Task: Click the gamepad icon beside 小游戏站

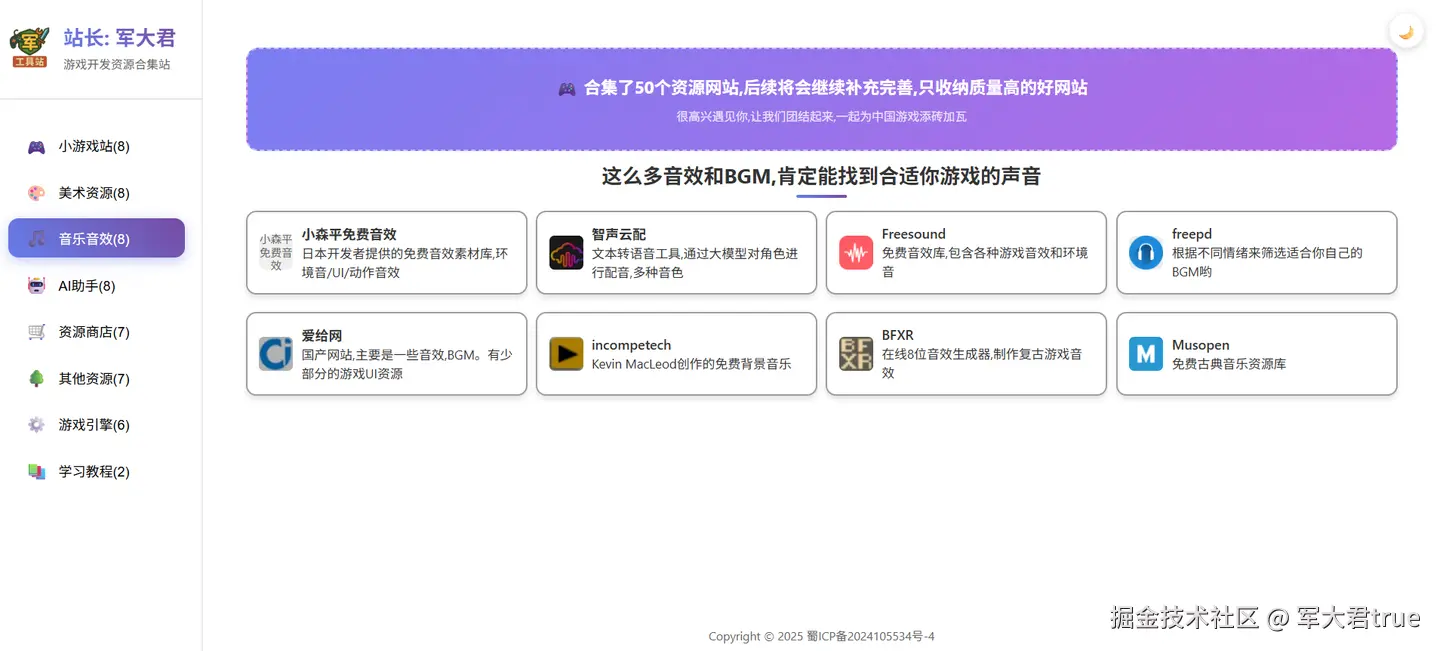Action: coord(36,147)
